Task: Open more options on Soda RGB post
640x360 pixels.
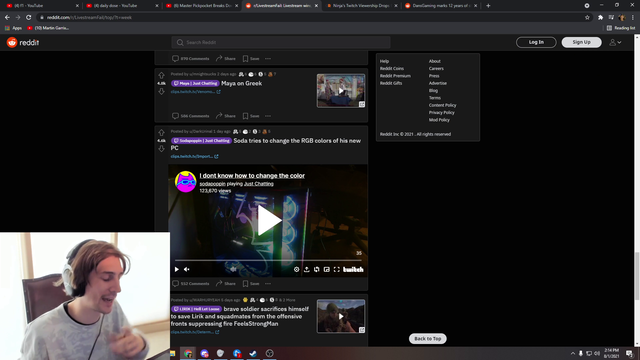Action: click(268, 284)
